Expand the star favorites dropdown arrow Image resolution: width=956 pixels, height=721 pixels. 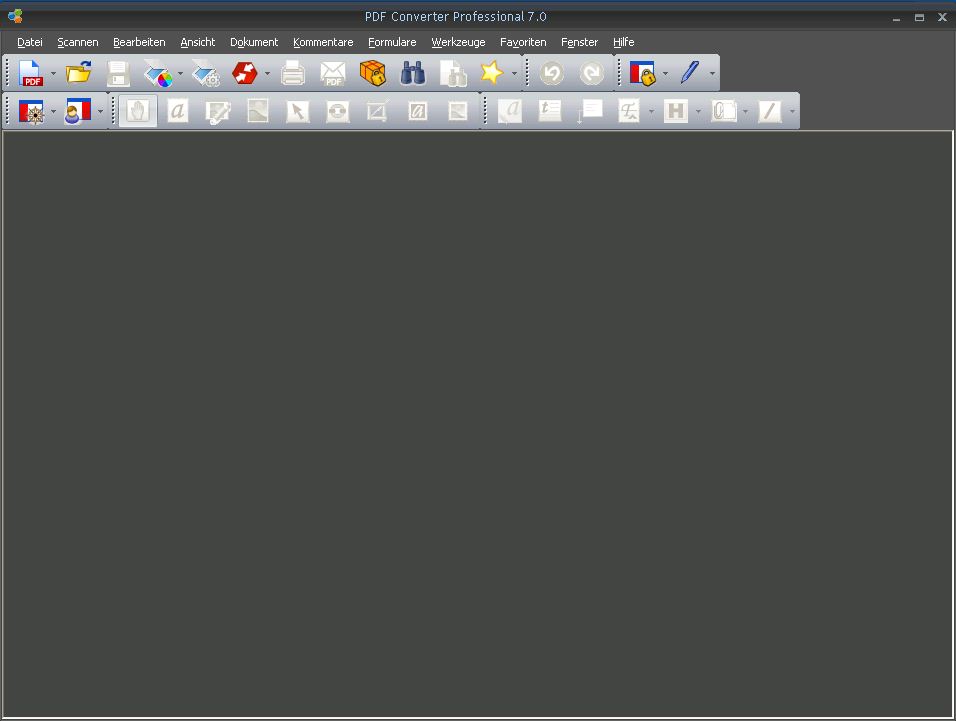[514, 74]
